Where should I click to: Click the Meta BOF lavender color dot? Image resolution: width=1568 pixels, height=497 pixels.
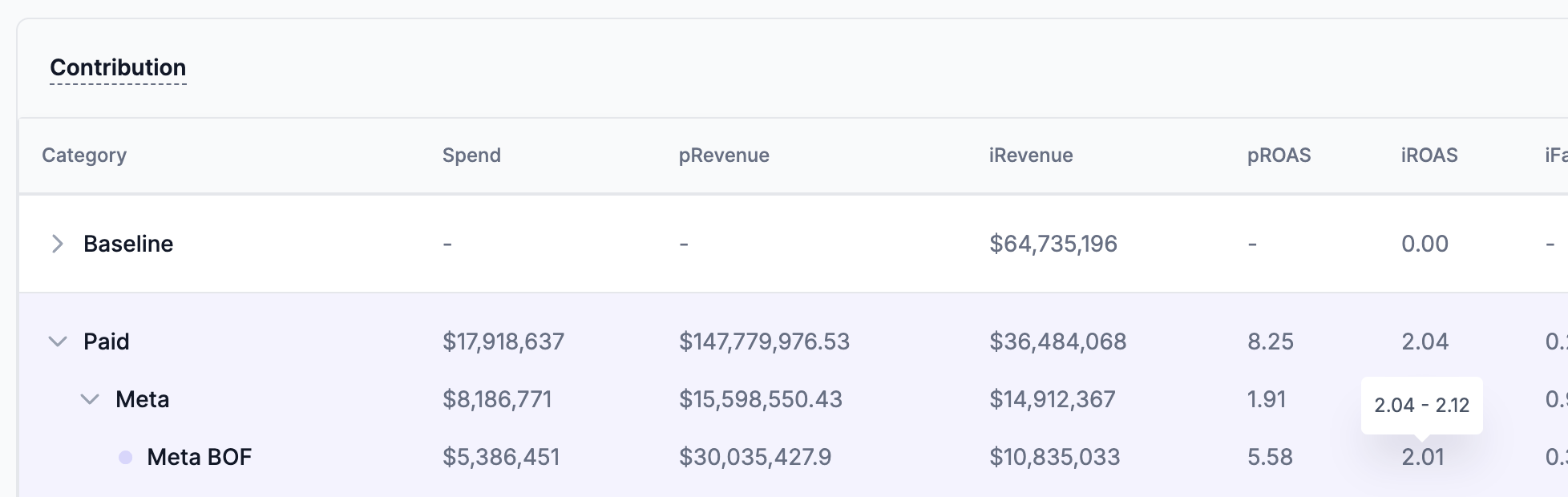pos(125,457)
